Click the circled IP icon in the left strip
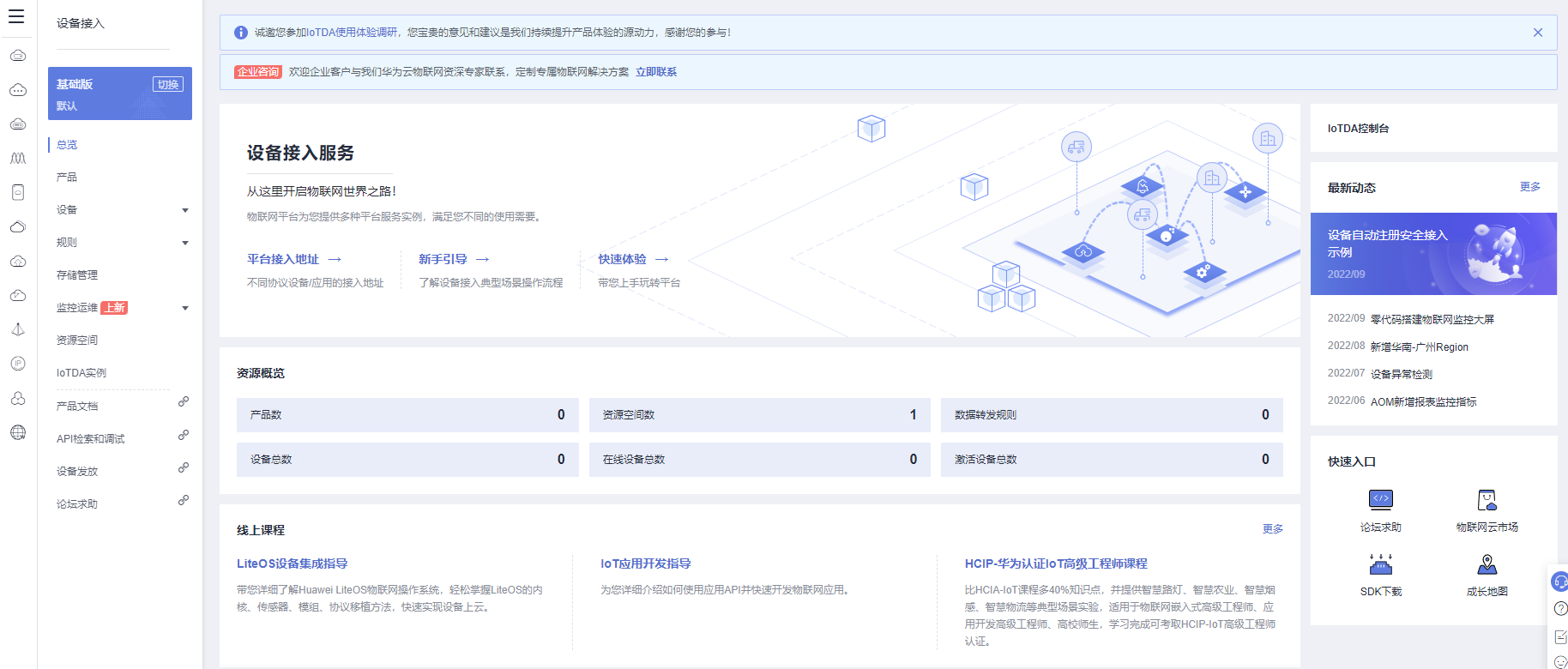The height and width of the screenshot is (669, 1568). [x=18, y=364]
